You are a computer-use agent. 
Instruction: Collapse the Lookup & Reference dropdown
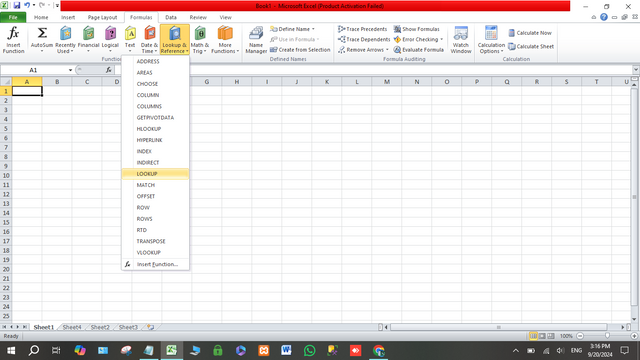(x=175, y=39)
